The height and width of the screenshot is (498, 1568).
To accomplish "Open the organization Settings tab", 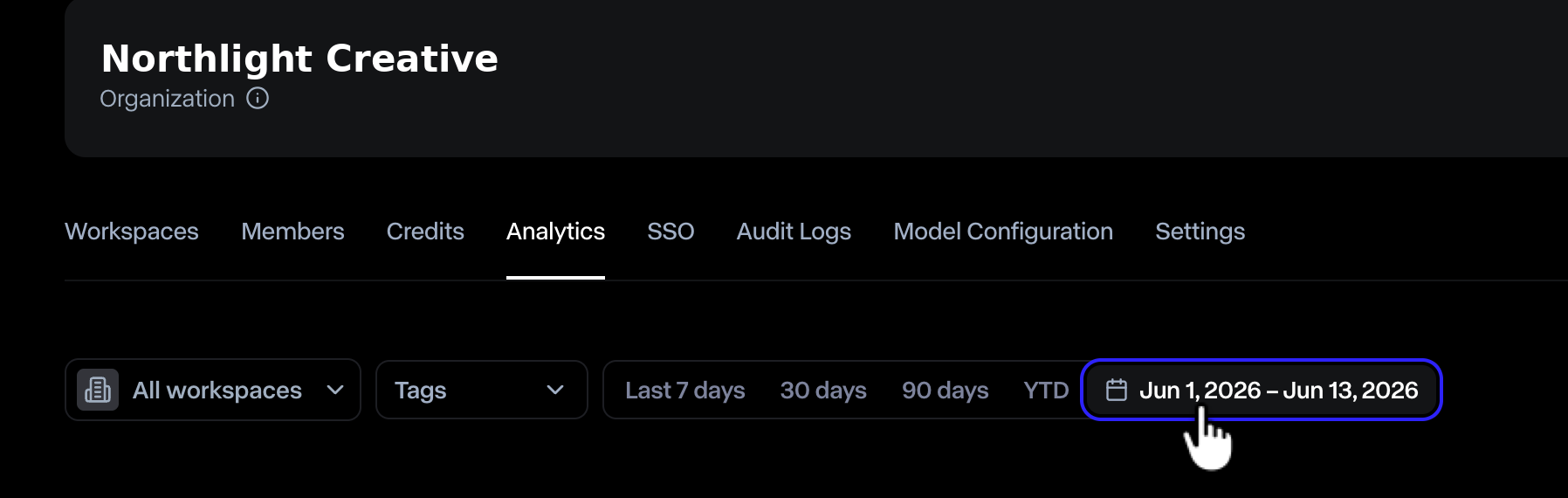I will [x=1200, y=232].
